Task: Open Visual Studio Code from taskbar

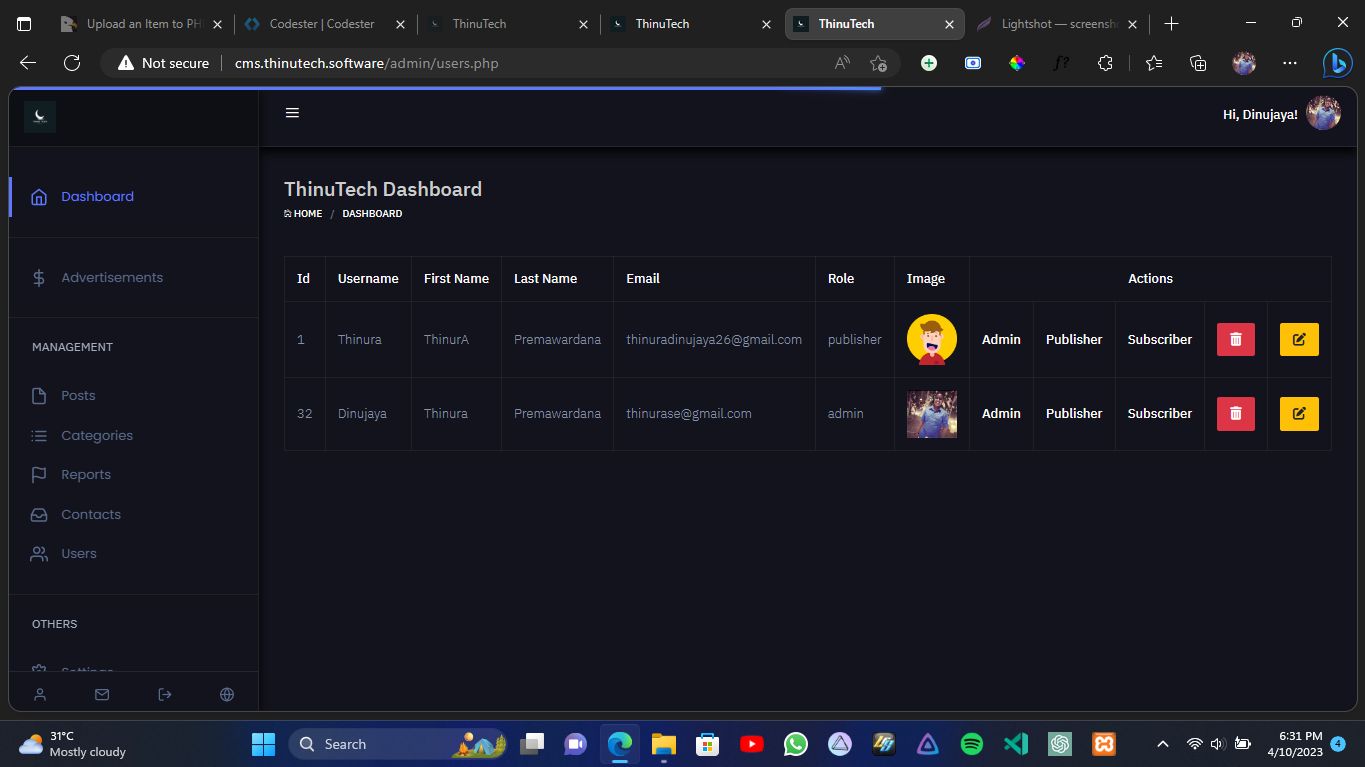Action: point(1016,744)
